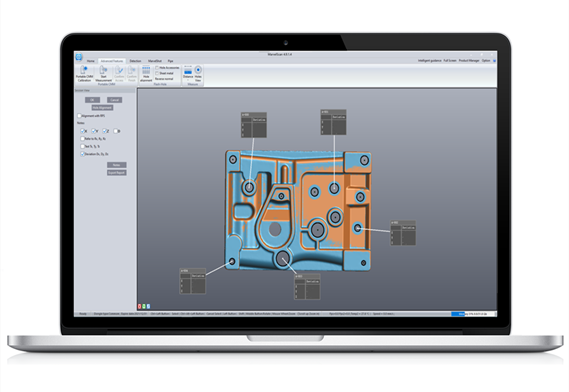Click the hole in the part's top-left corner
Viewport: 569px width, 392px height.
233,159
